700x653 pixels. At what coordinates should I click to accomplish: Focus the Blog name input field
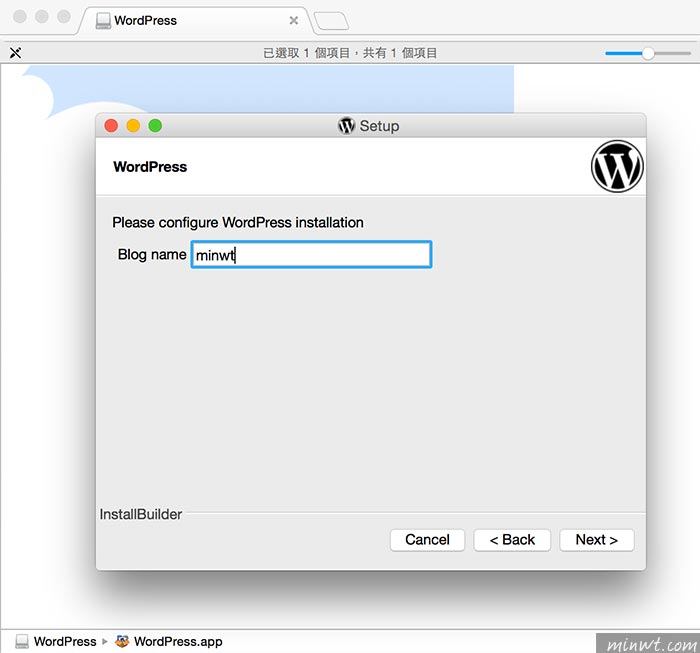point(311,254)
